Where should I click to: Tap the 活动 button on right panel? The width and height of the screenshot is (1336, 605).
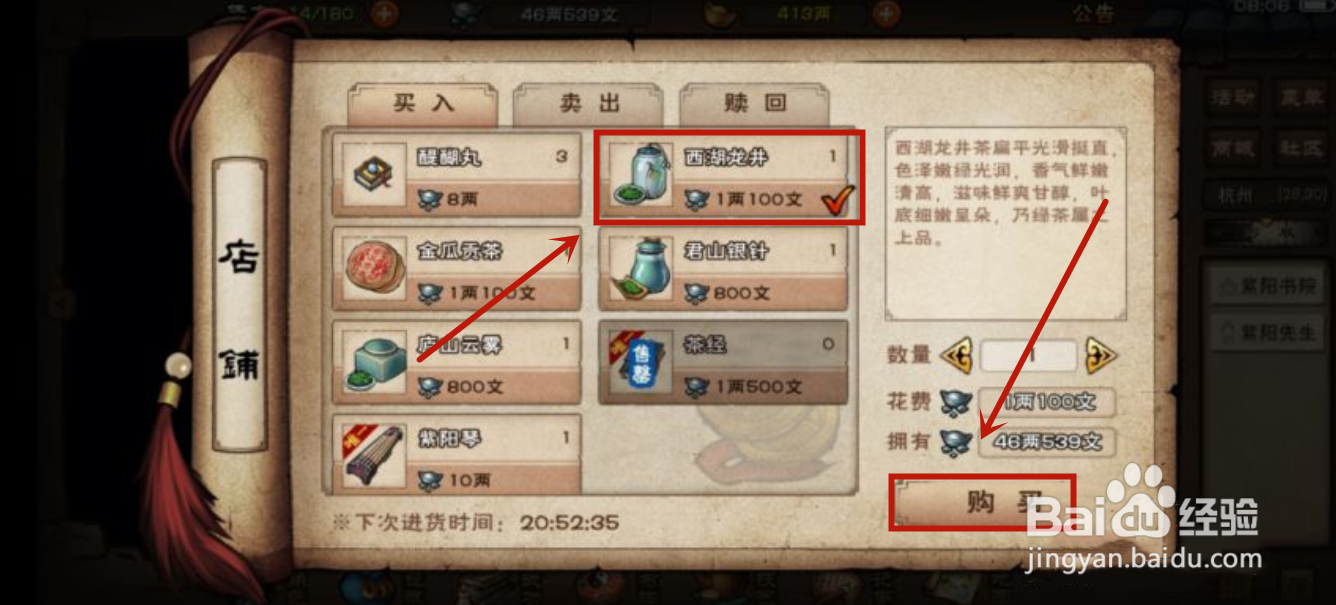point(1232,98)
